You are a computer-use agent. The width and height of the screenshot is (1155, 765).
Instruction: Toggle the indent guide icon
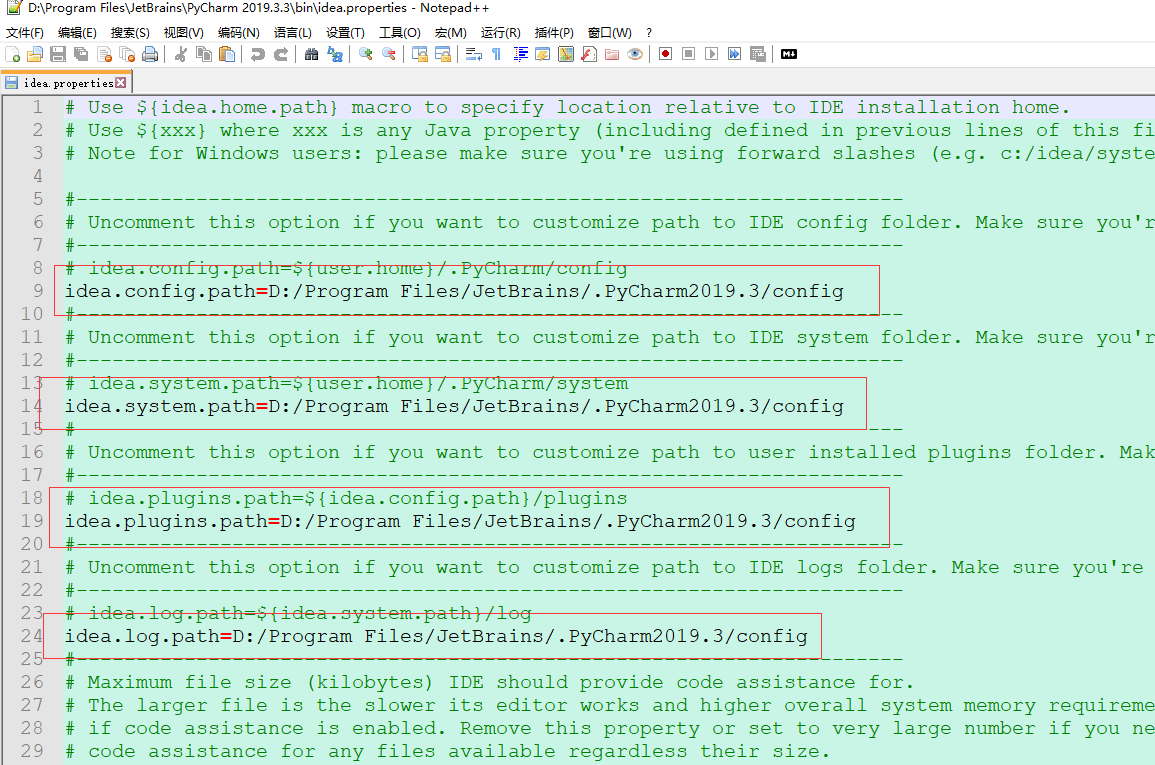pyautogui.click(x=520, y=54)
